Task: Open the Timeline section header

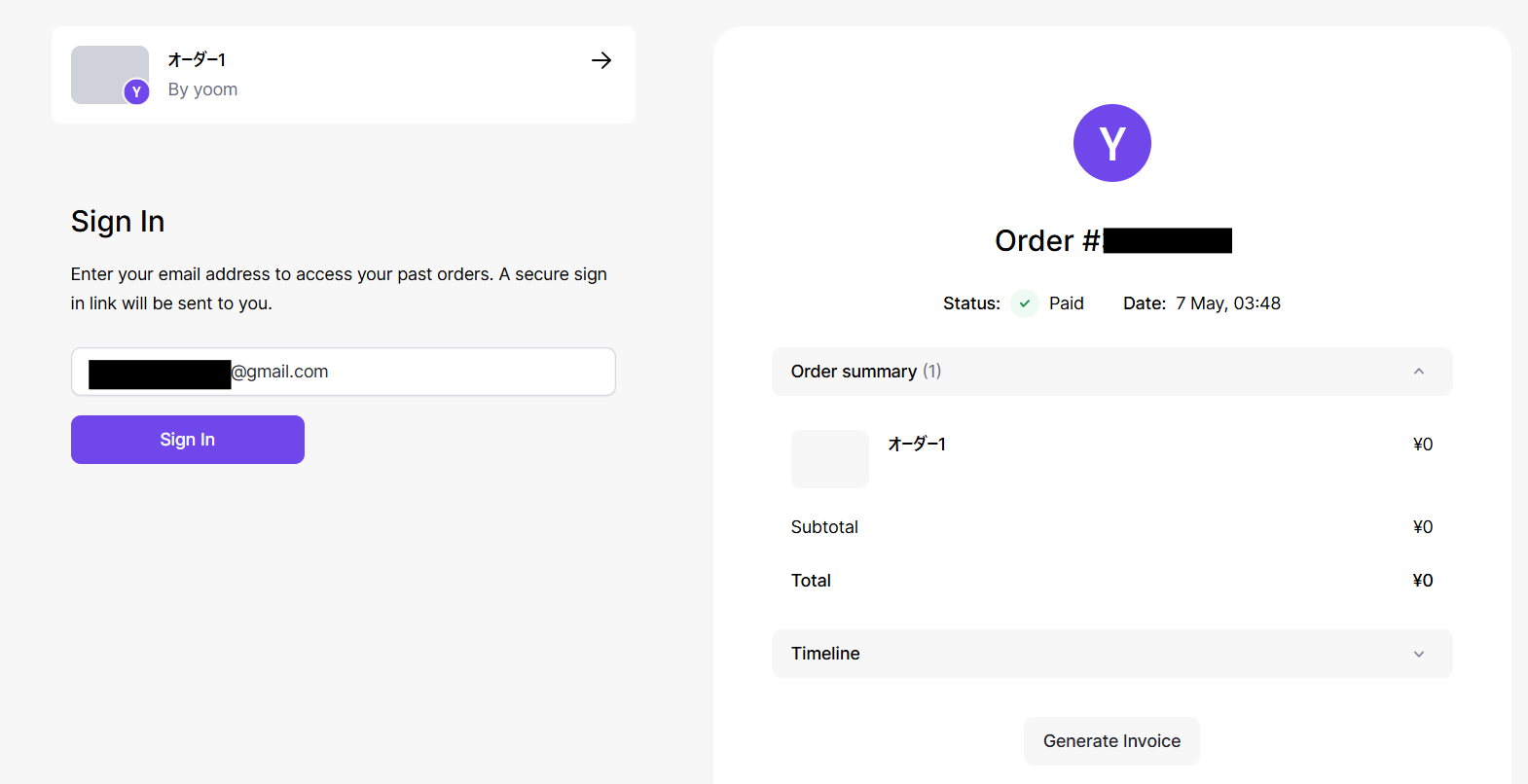Action: [x=1111, y=654]
